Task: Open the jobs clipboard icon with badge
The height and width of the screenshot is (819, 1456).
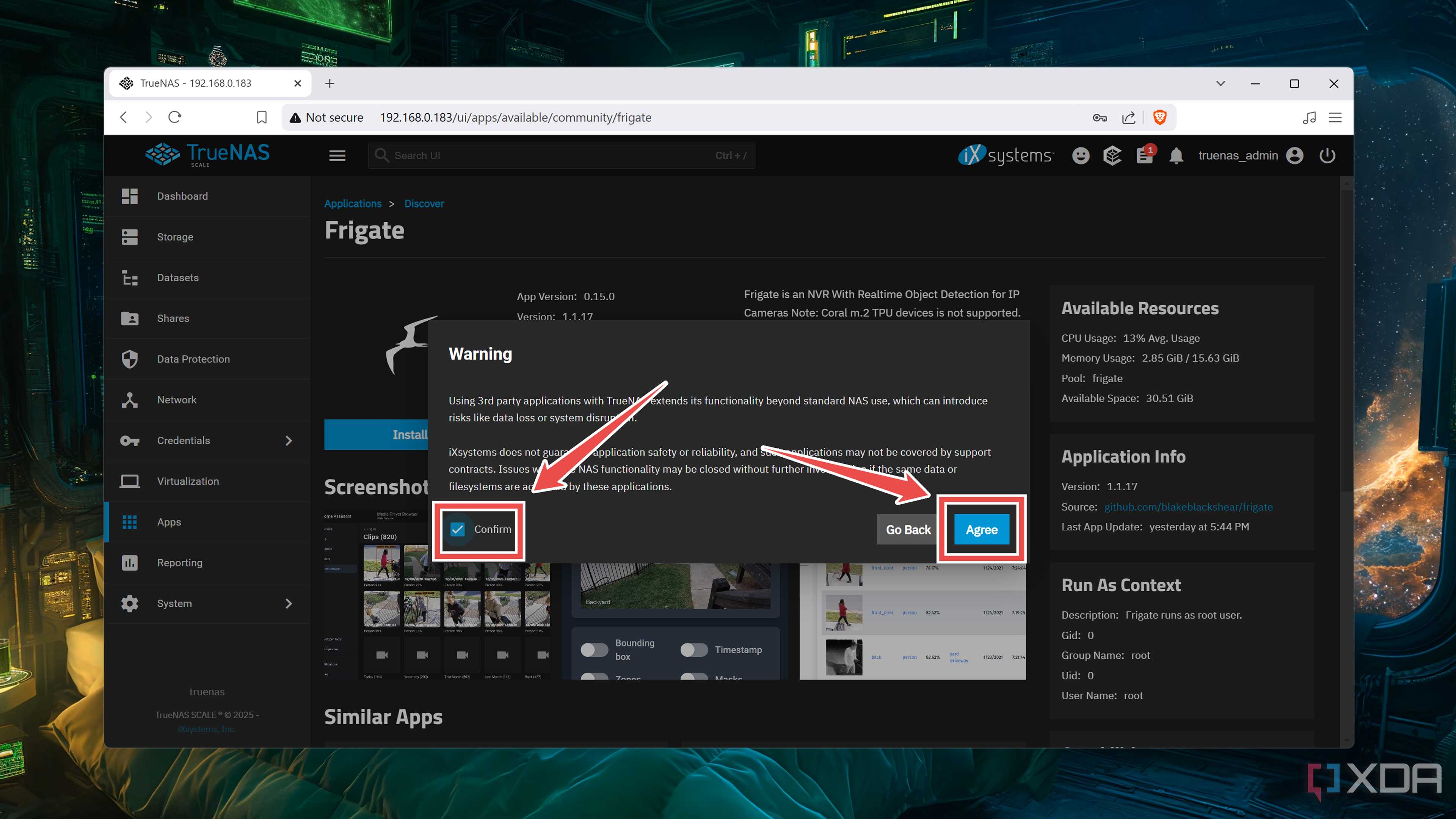Action: coord(1145,155)
